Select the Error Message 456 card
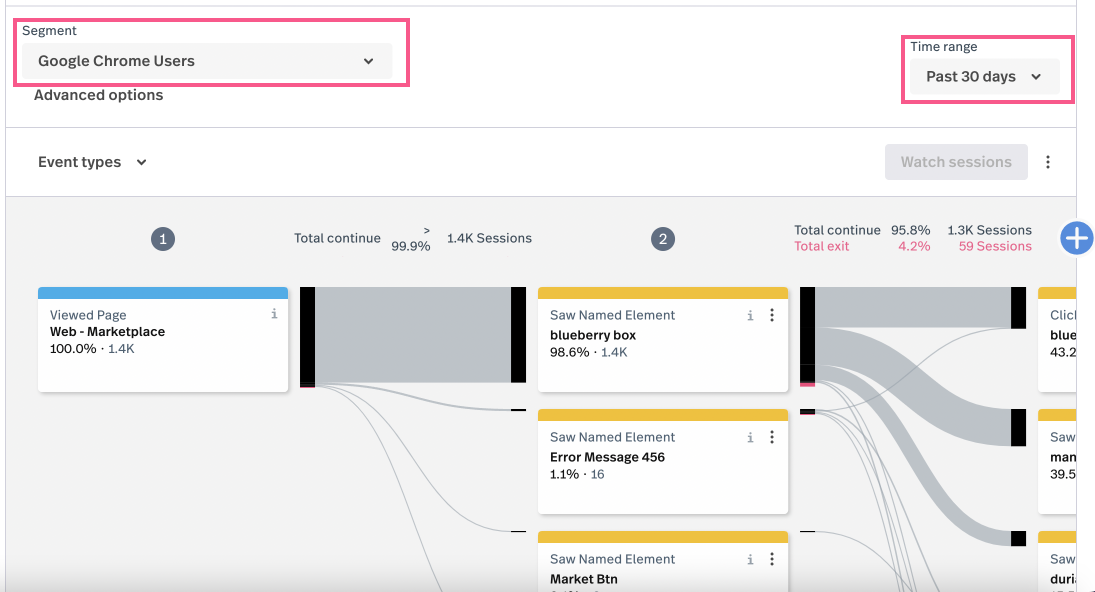This screenshot has width=1095, height=592. pos(663,461)
